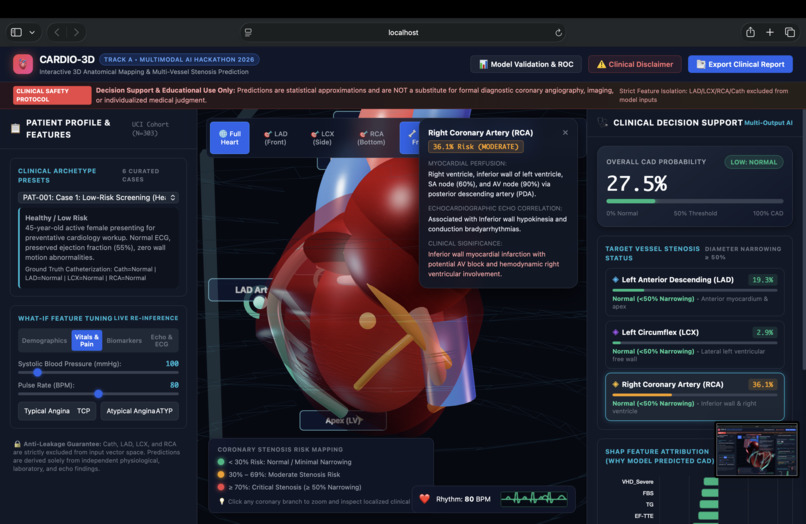806x524 pixels.
Task: Click the Patient Profile clipboard icon
Action: click(x=15, y=128)
